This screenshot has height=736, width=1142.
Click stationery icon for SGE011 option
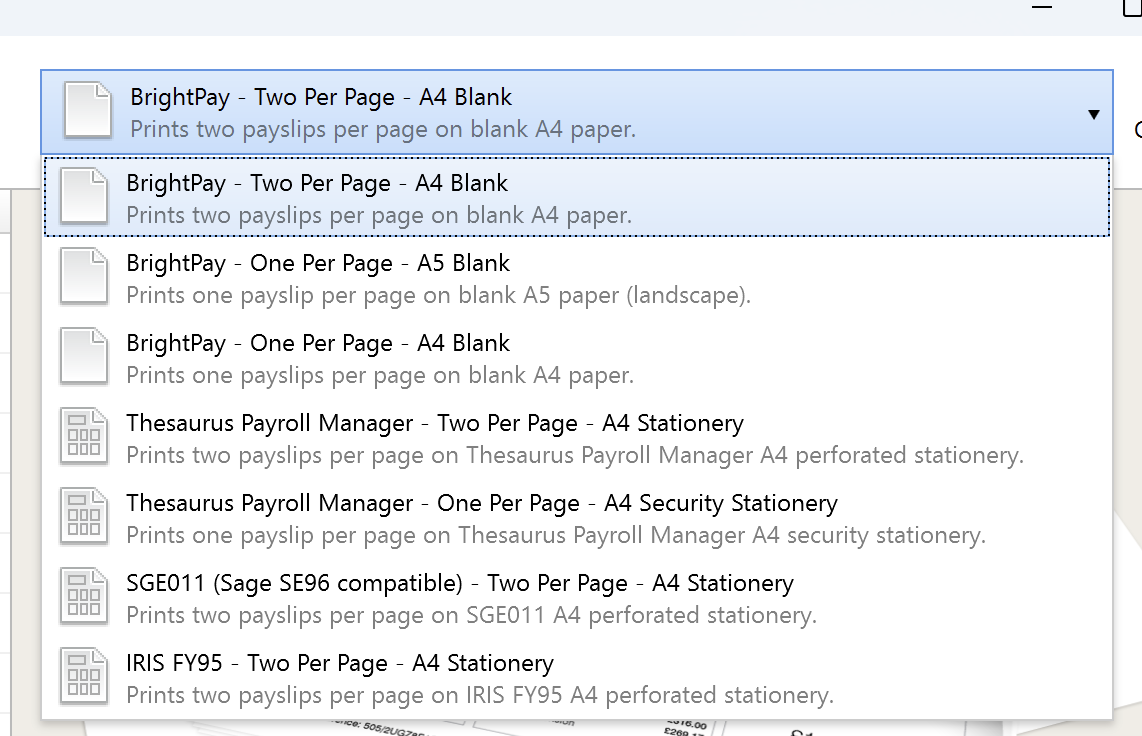pyautogui.click(x=84, y=596)
